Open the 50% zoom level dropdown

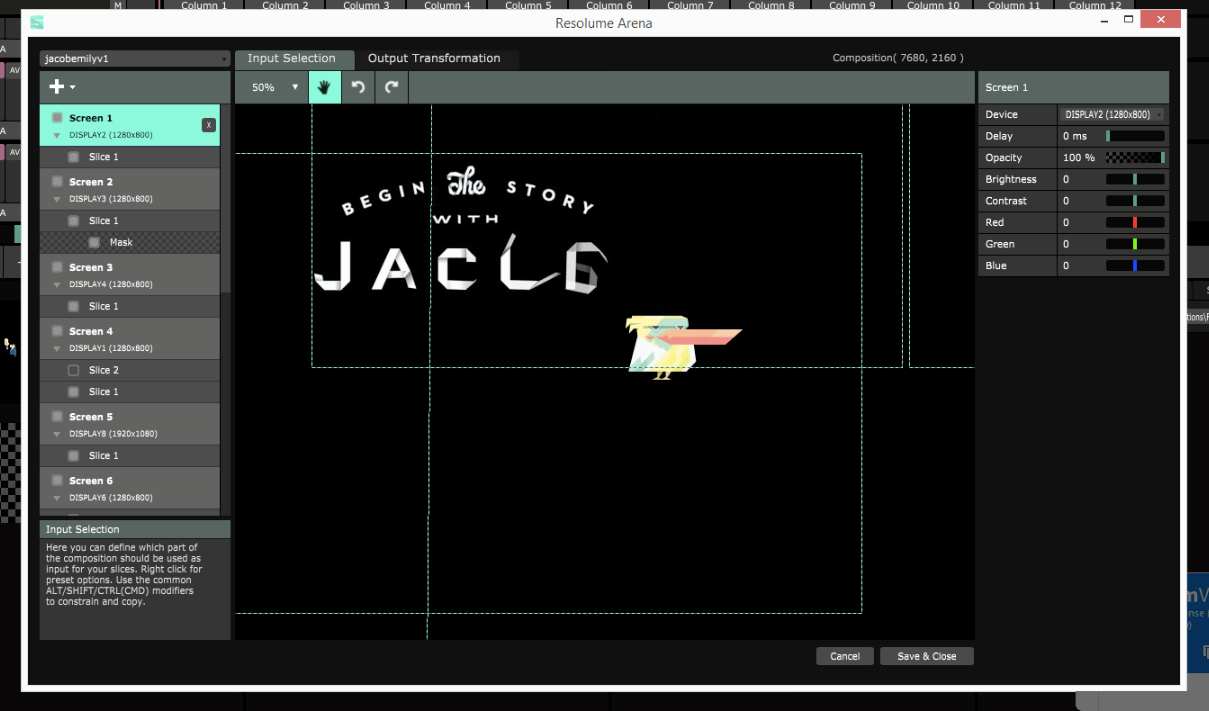tap(272, 87)
